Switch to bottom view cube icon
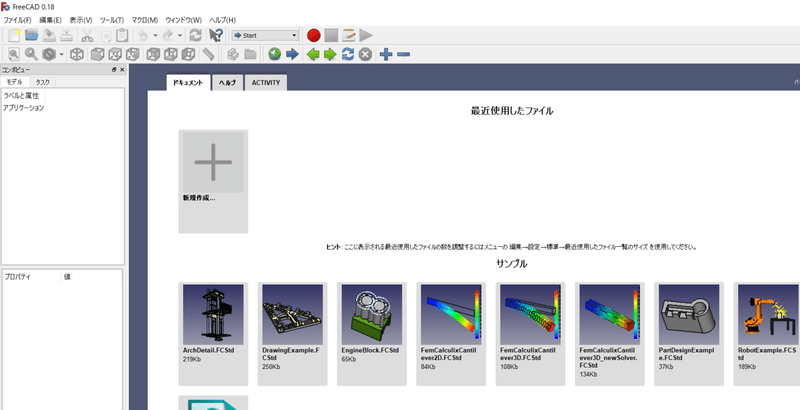800x410 pixels. [170, 54]
